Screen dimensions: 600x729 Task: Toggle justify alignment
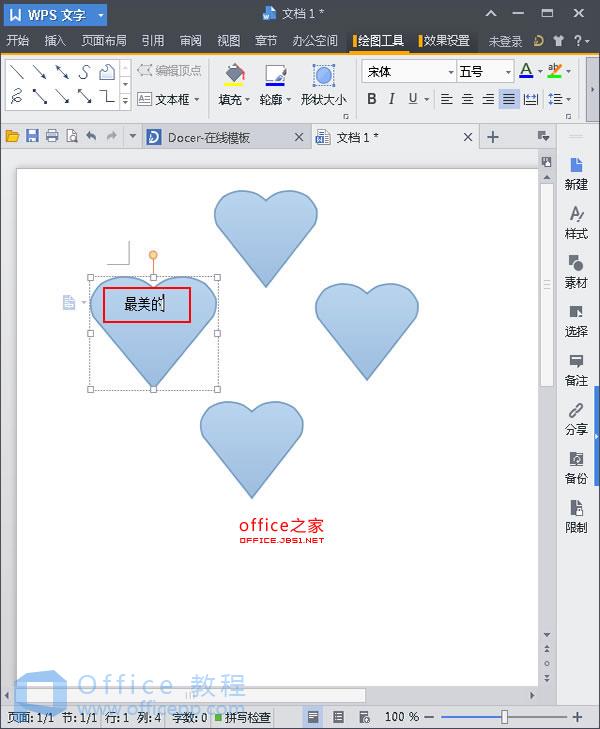(x=509, y=99)
